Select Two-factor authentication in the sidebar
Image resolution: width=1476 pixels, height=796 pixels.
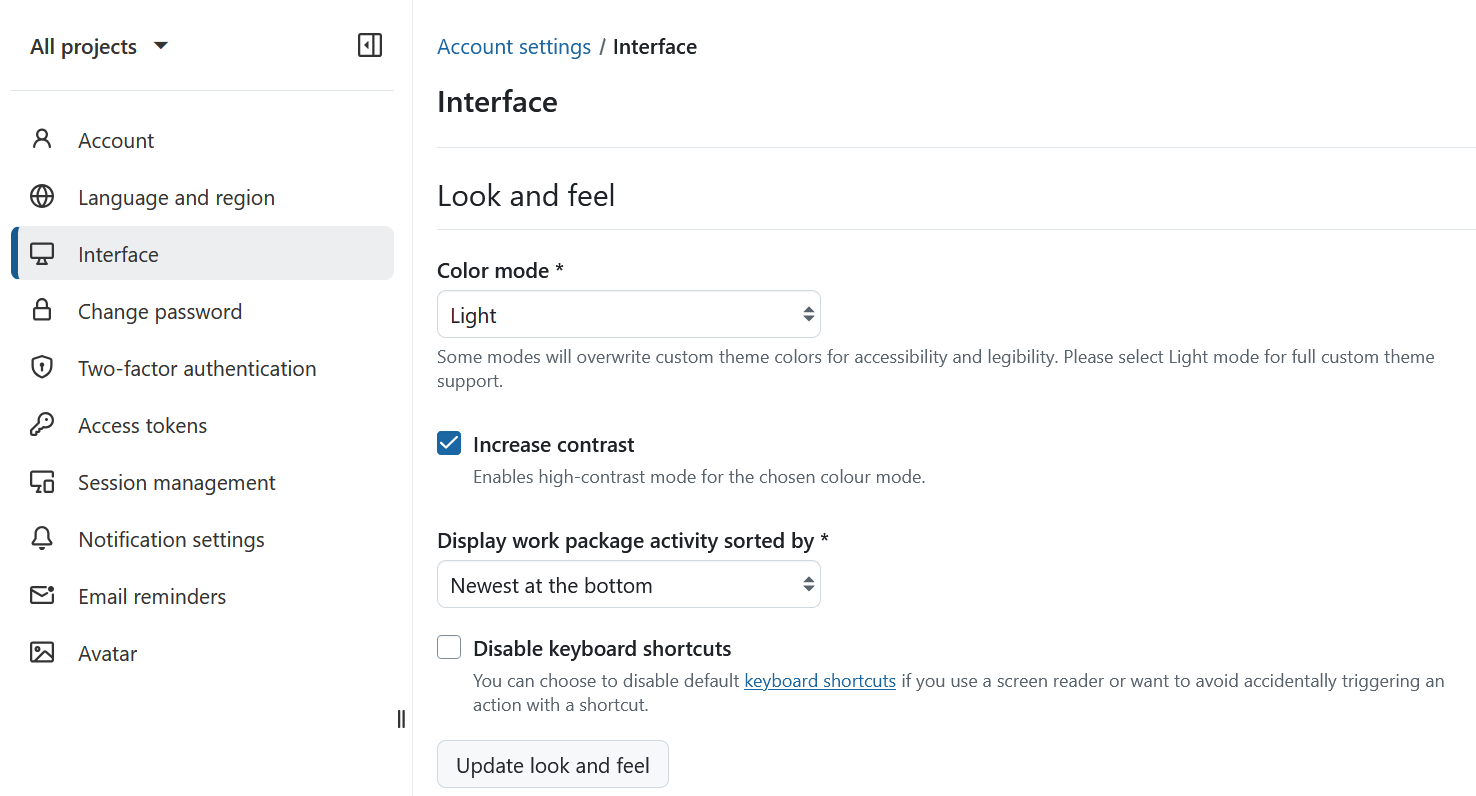[x=197, y=368]
